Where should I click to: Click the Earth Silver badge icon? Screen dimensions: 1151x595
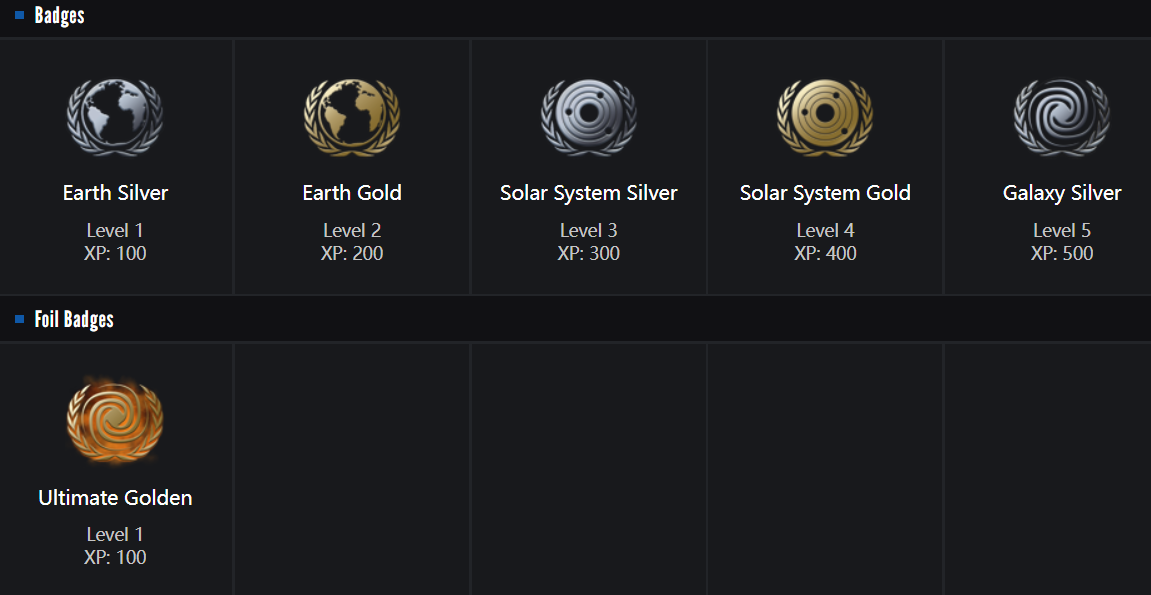(x=115, y=118)
